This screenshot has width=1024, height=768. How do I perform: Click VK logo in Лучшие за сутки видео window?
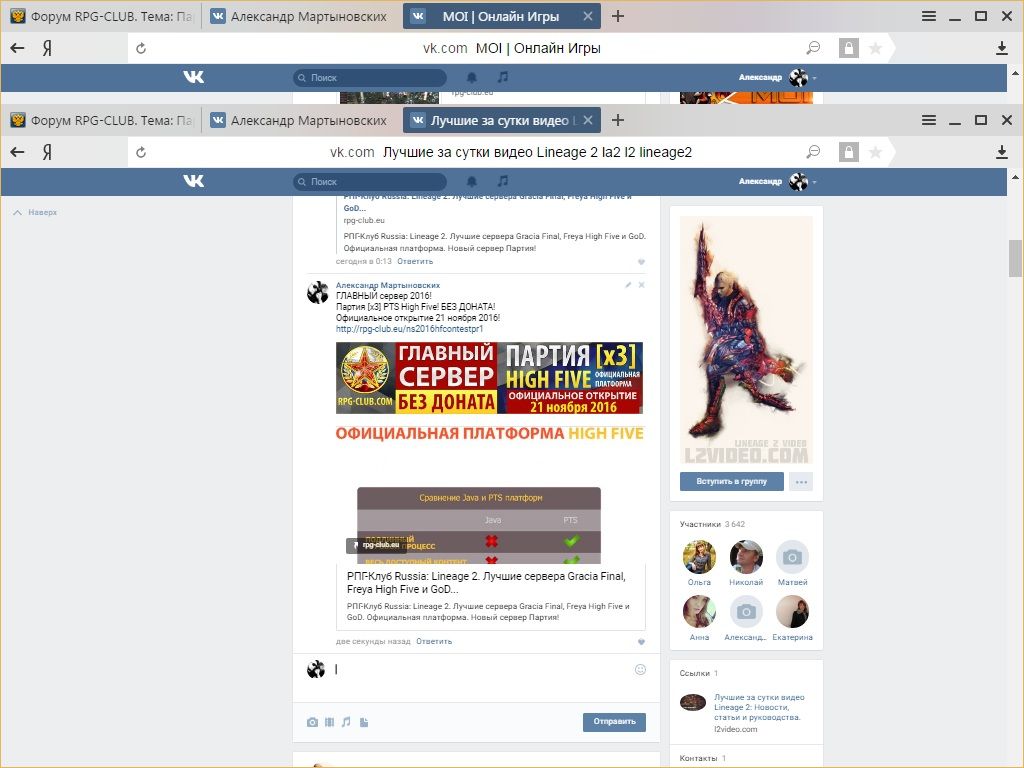tap(193, 181)
